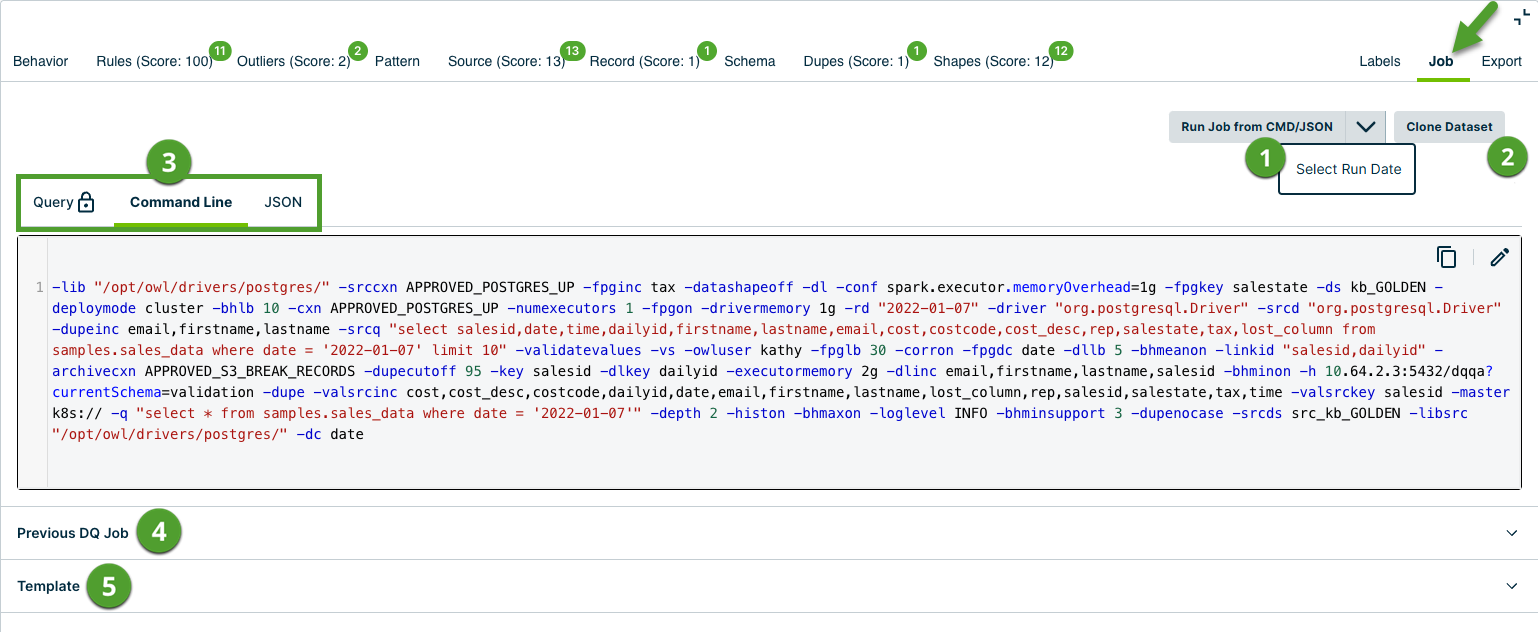Click the score badge 12 on Shapes tab
Image resolution: width=1538 pixels, height=632 pixels.
(x=1060, y=48)
